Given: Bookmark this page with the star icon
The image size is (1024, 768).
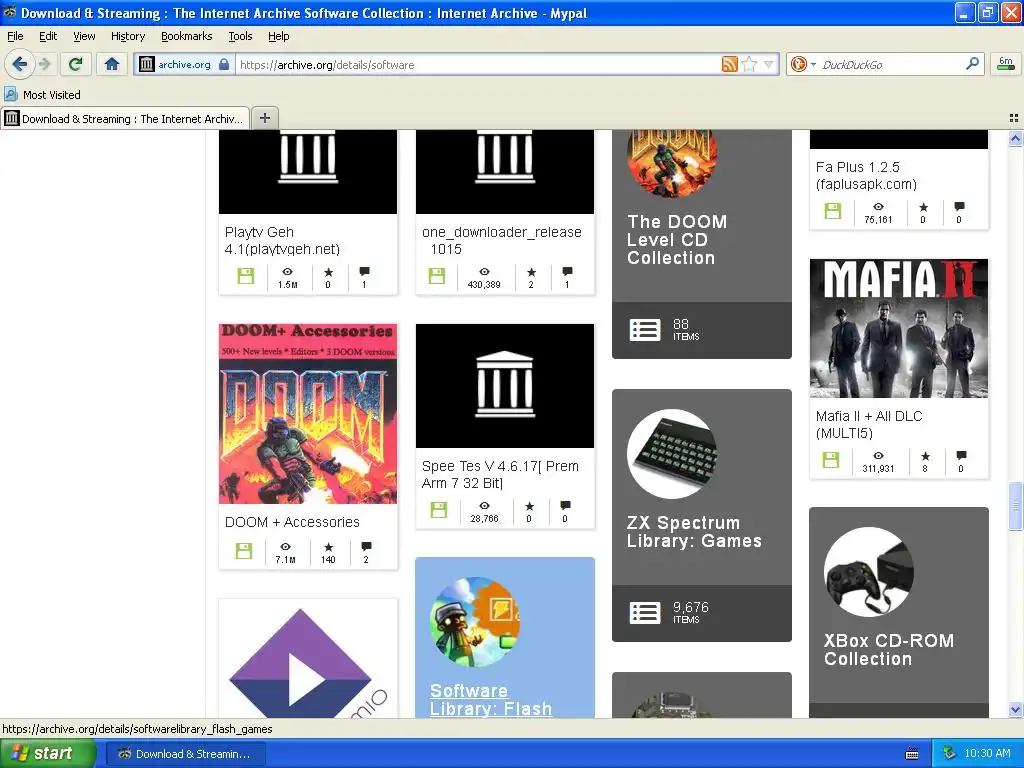Looking at the screenshot, I should 749,64.
